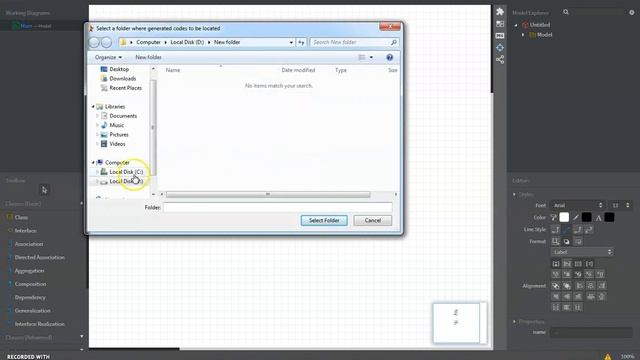The width and height of the screenshot is (640, 360).
Task: Click the share icon in the right icon strip
Action: (x=500, y=60)
